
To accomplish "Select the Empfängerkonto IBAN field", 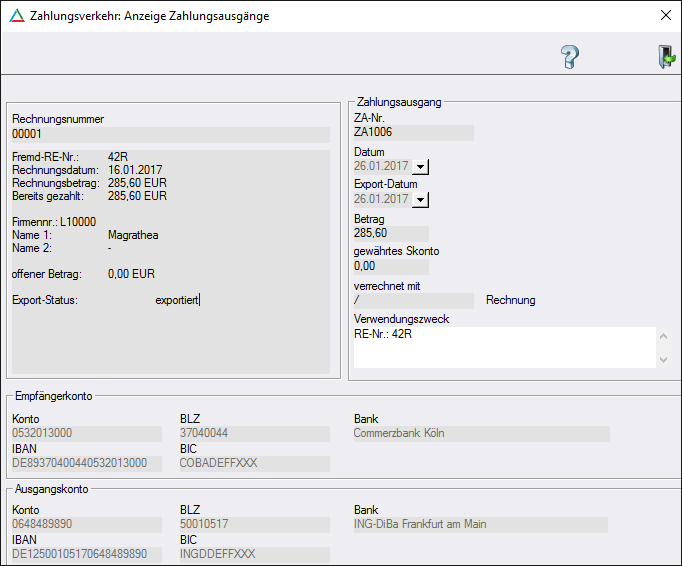I will (x=86, y=463).
